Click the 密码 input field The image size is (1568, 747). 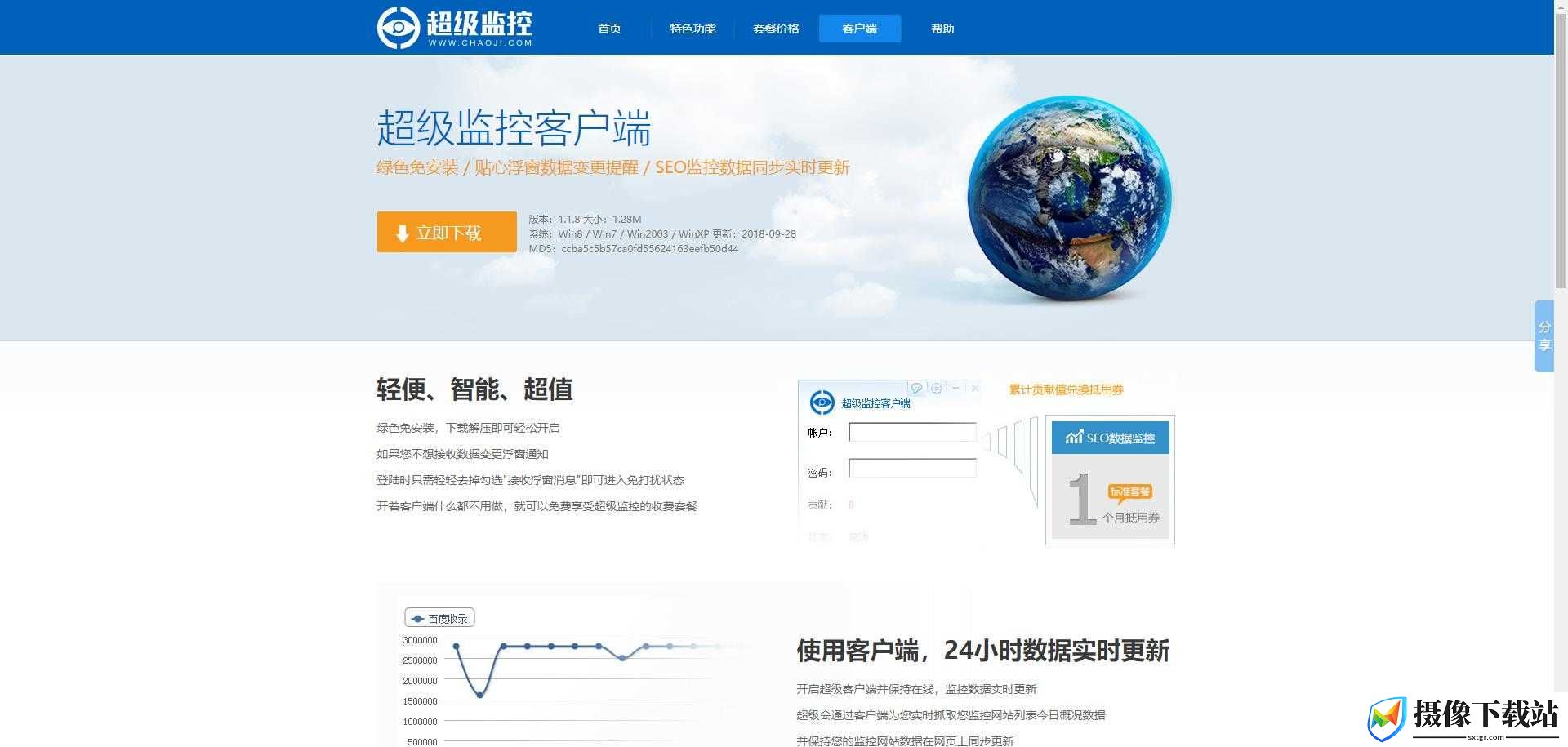[x=912, y=468]
